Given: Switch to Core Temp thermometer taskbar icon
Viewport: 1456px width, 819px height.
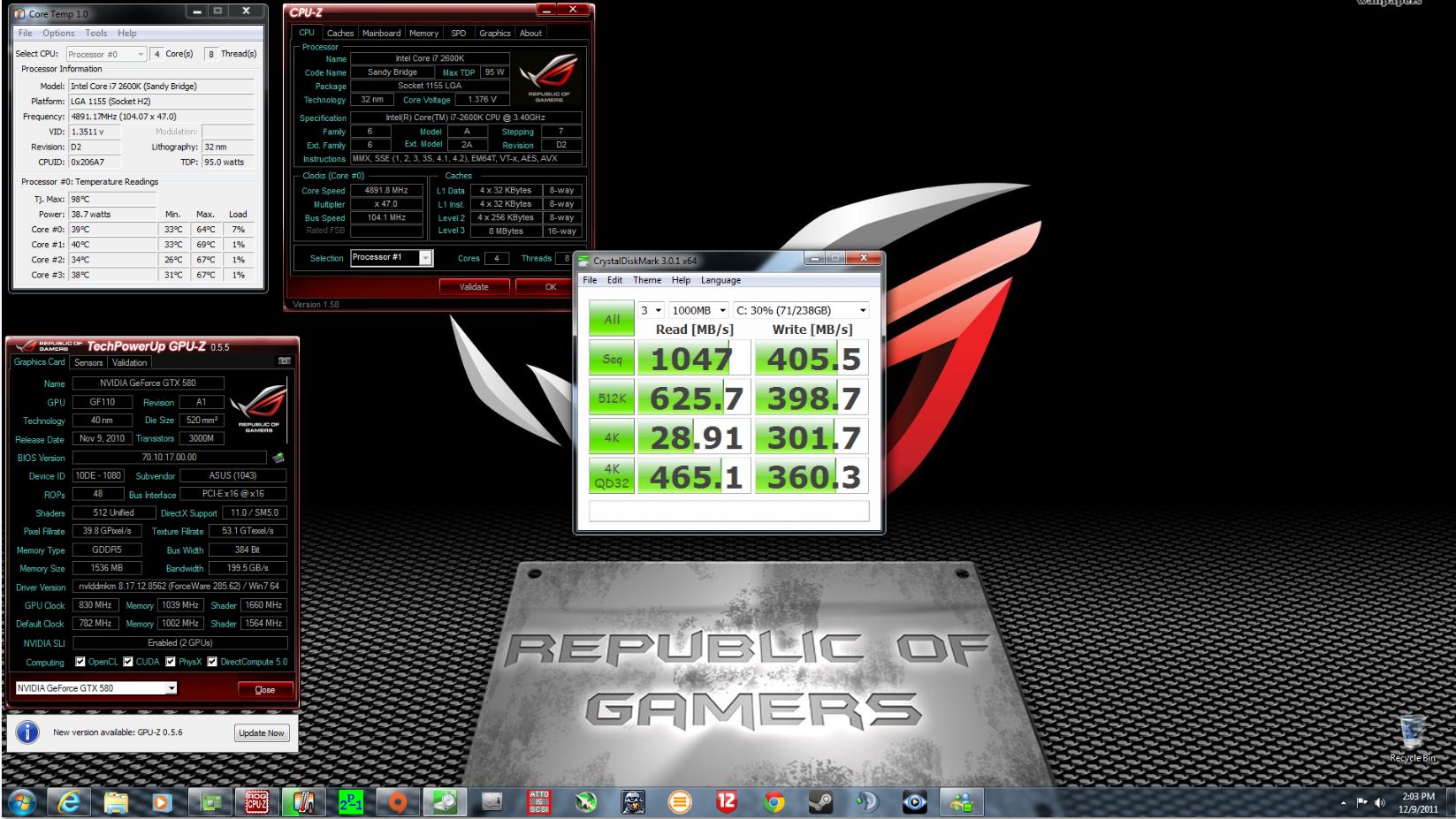Looking at the screenshot, I should click(303, 802).
